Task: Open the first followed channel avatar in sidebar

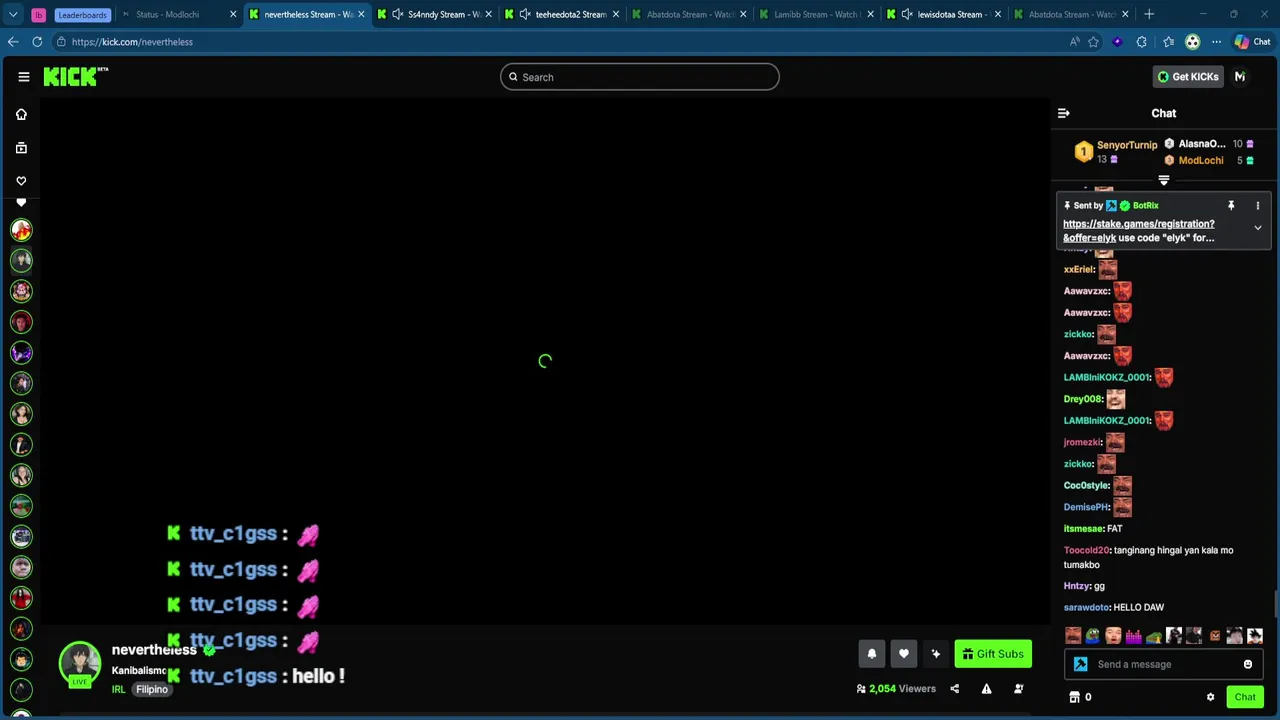Action: [21, 230]
